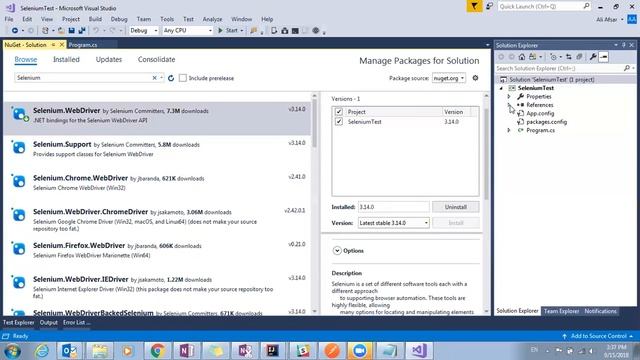640x360 pixels.
Task: Open the Start button dropdown arrow
Action: pos(242,31)
